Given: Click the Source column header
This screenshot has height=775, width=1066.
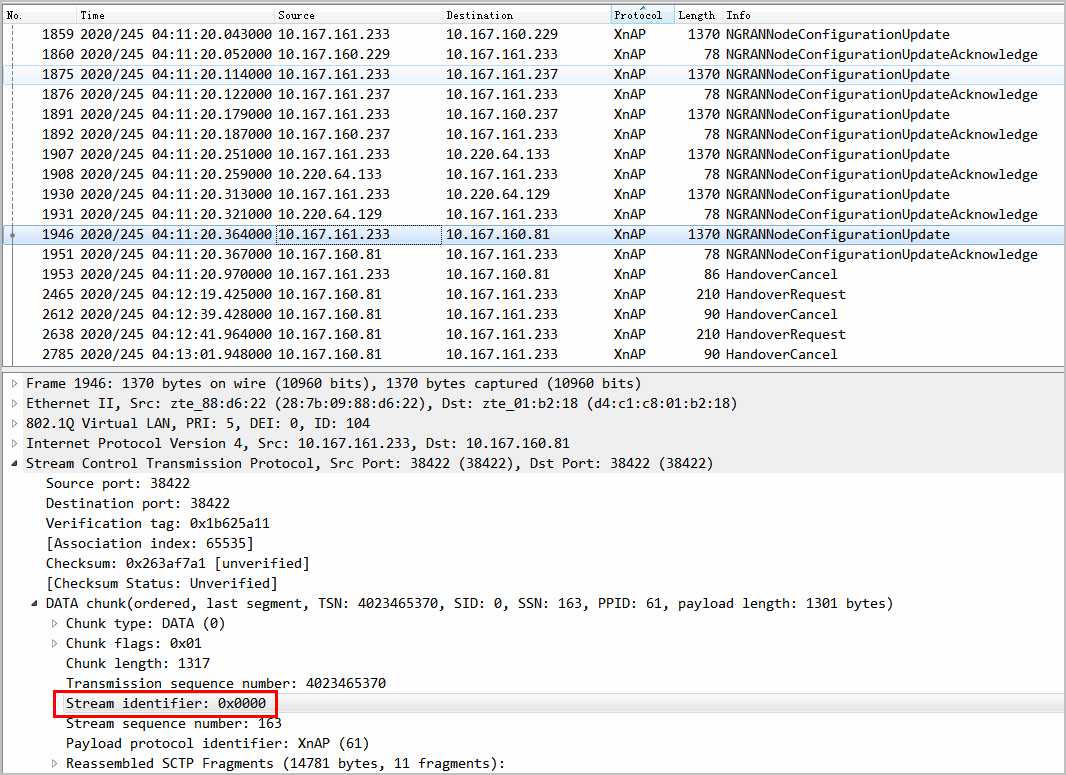Looking at the screenshot, I should coord(296,15).
